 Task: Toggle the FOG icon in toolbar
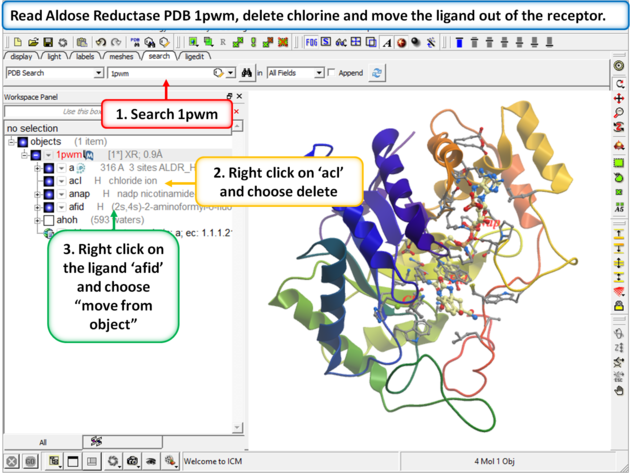pos(311,42)
